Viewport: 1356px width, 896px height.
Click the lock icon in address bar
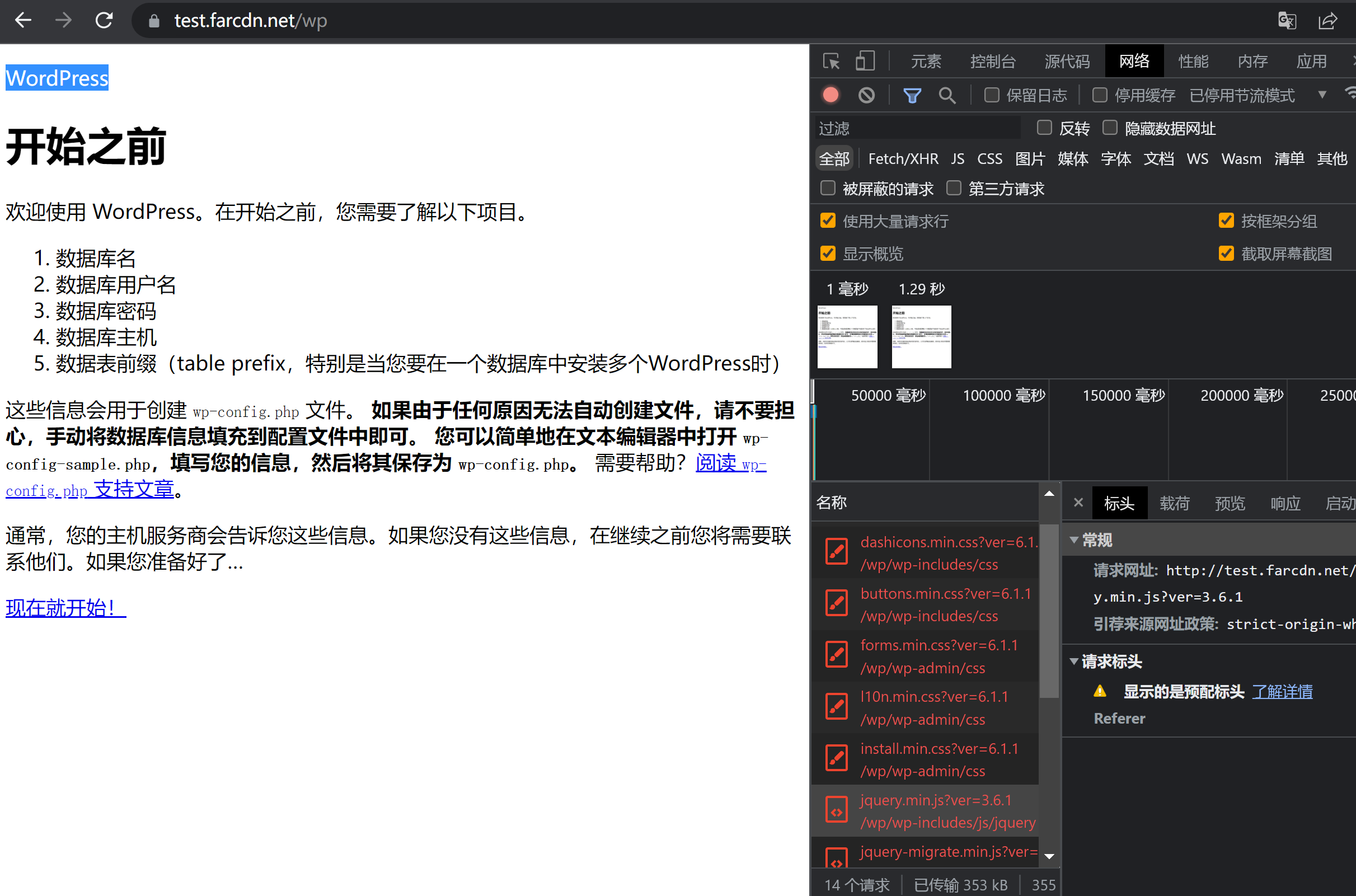[154, 21]
